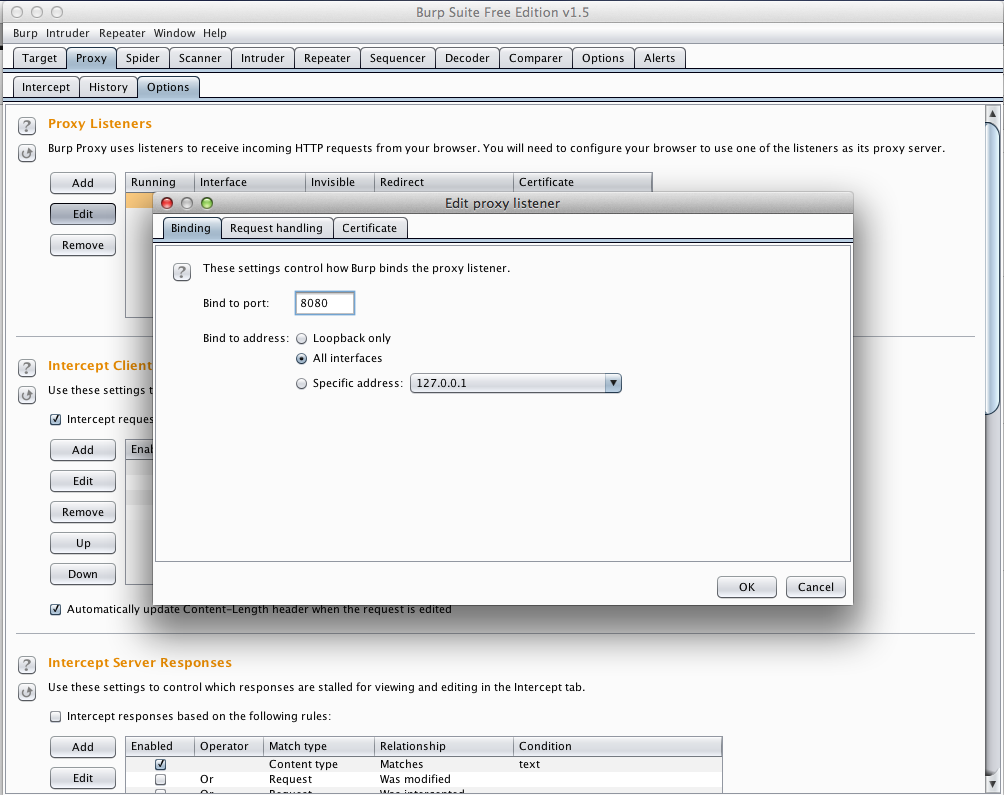Switch to the Sequencer tab
This screenshot has width=1004, height=795.
[398, 58]
